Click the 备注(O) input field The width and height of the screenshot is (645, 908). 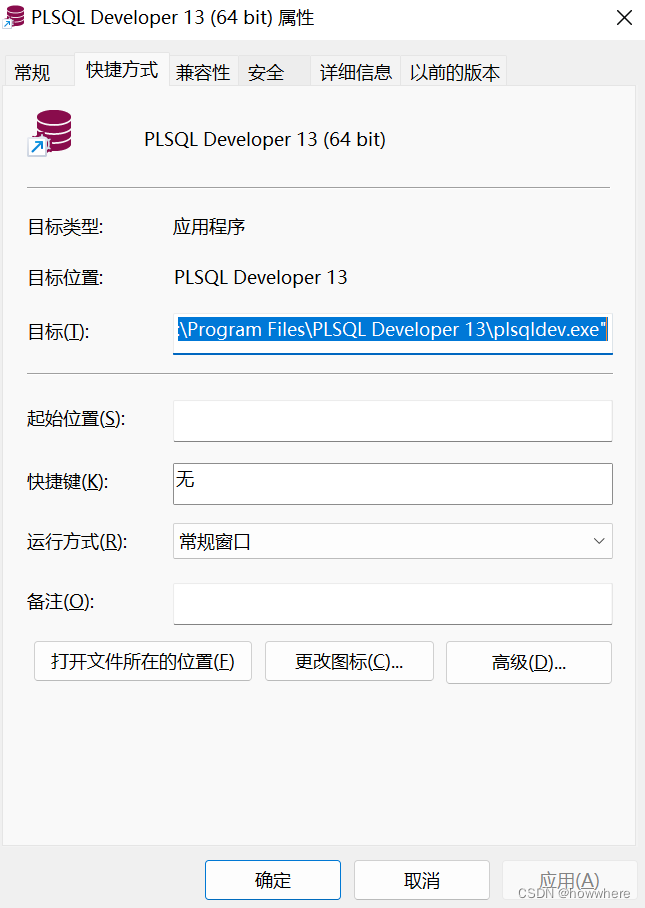[393, 603]
